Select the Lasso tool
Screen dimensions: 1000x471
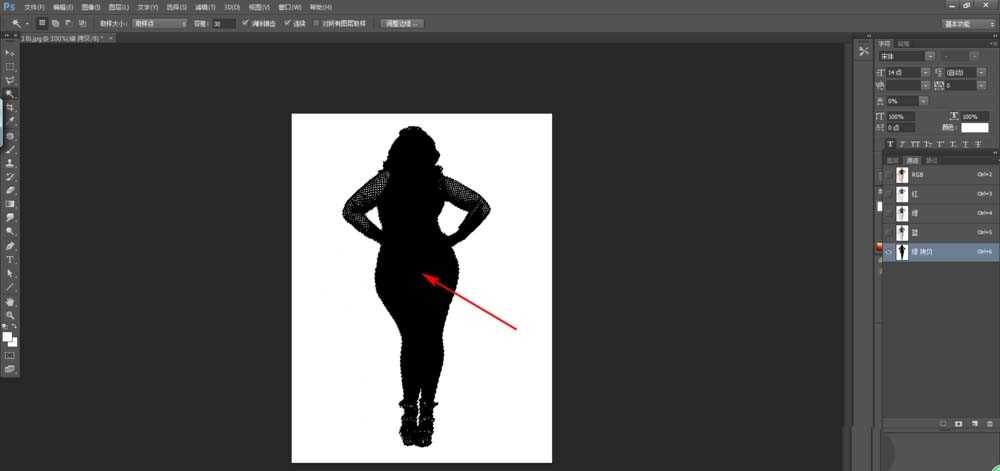pyautogui.click(x=10, y=80)
